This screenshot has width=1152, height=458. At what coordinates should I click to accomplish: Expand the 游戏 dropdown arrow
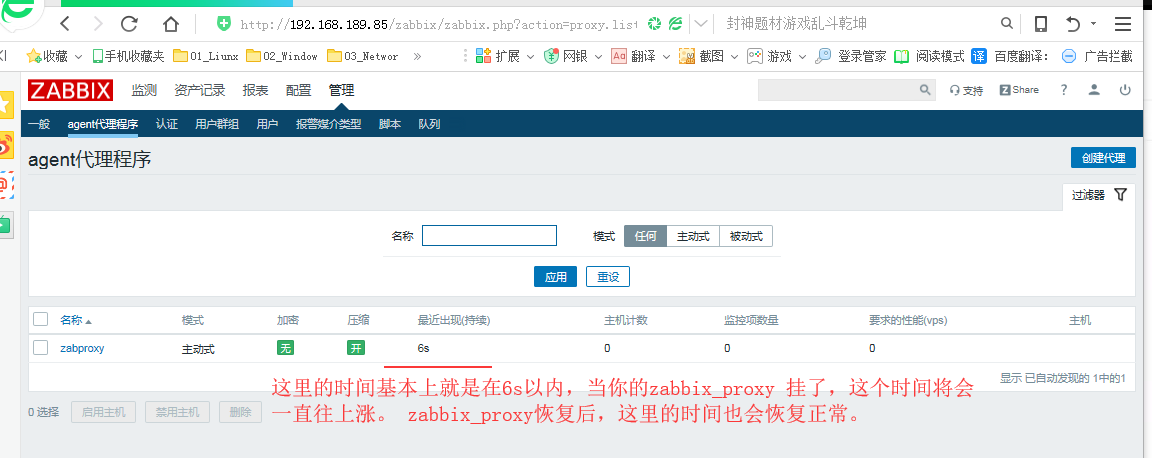click(x=802, y=57)
